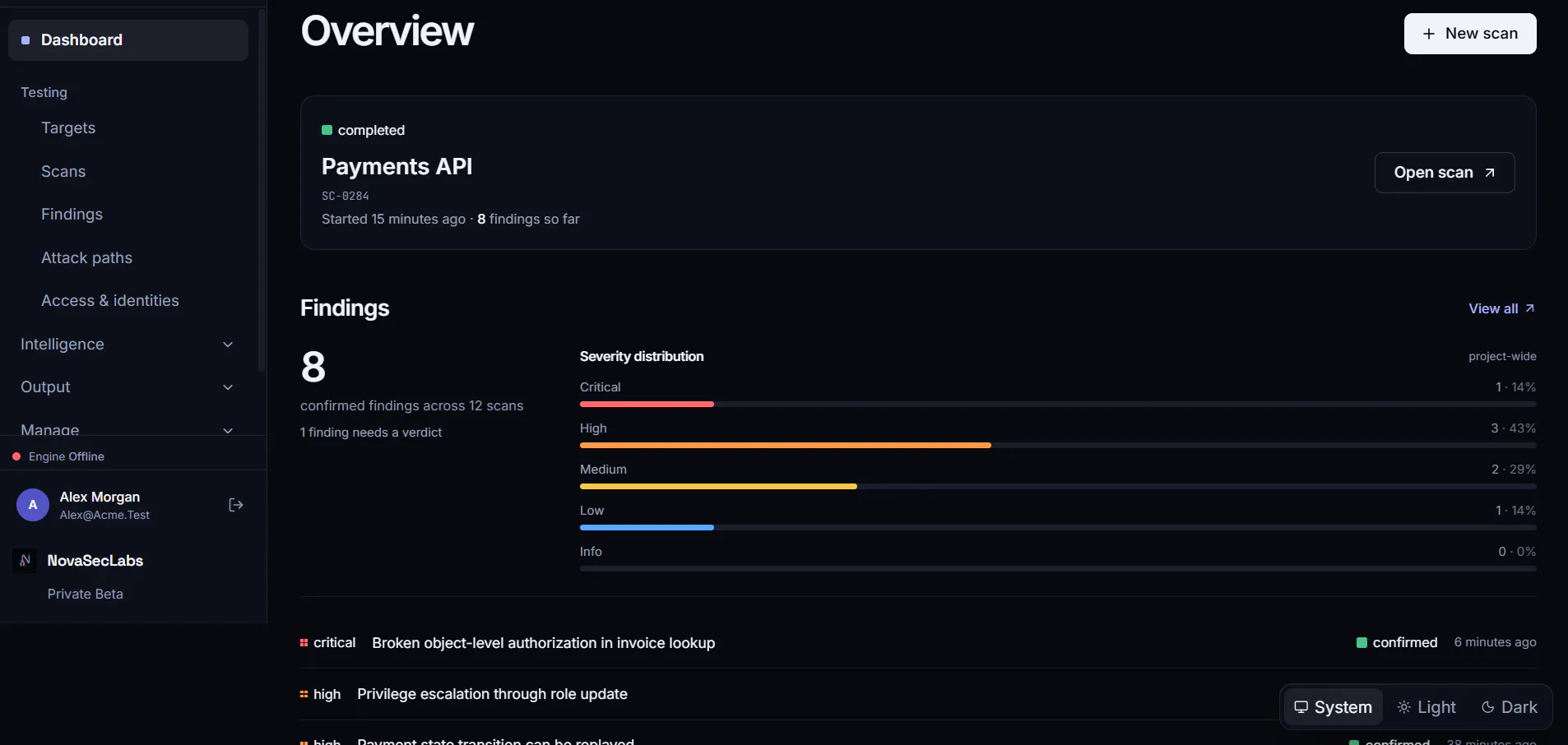The width and height of the screenshot is (1568, 745).
Task: Click the green confirmed status icon on BOLA finding
Action: [1362, 642]
